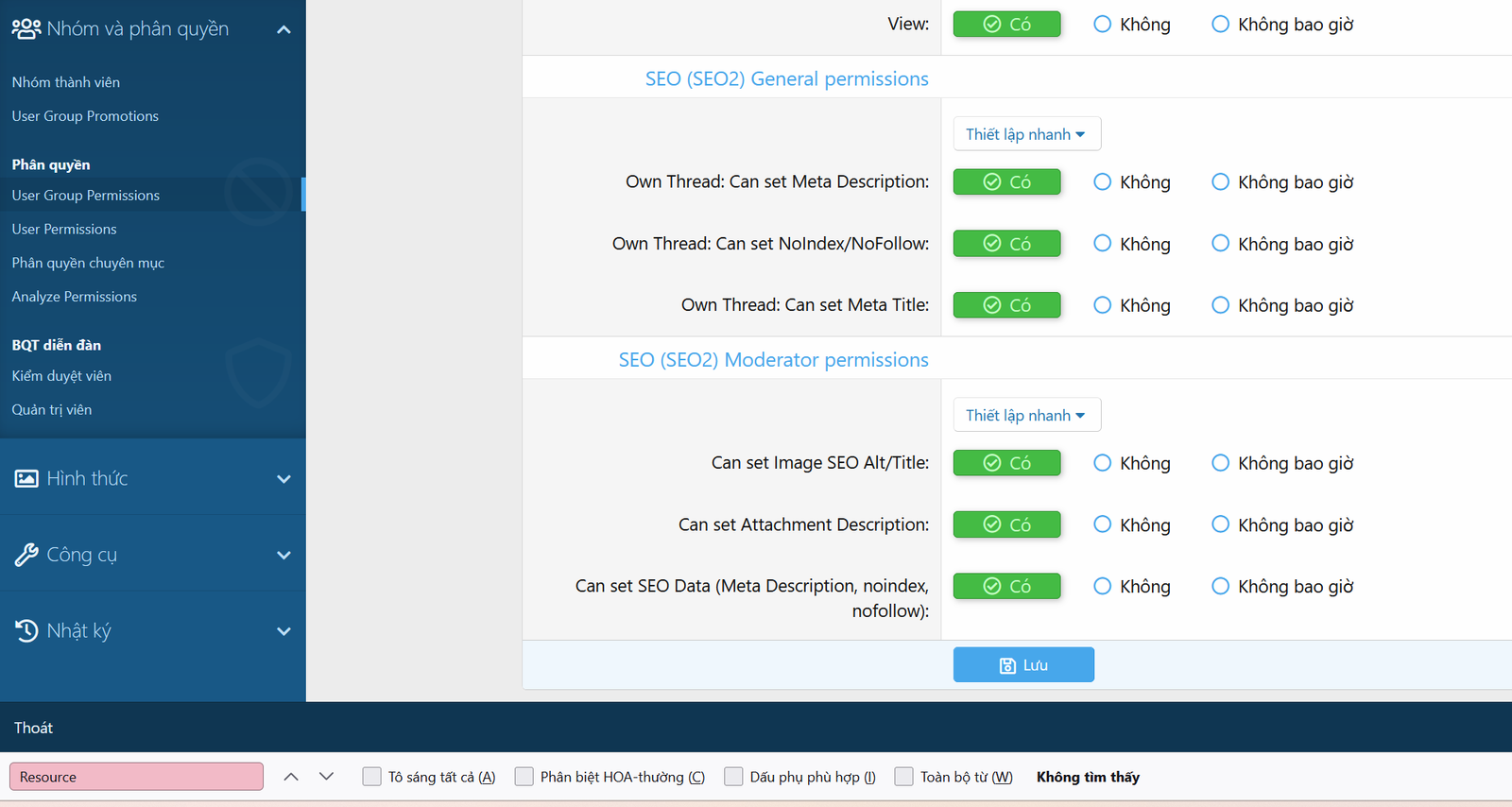
Task: Click the Nhật ký history icon
Action: click(x=26, y=630)
